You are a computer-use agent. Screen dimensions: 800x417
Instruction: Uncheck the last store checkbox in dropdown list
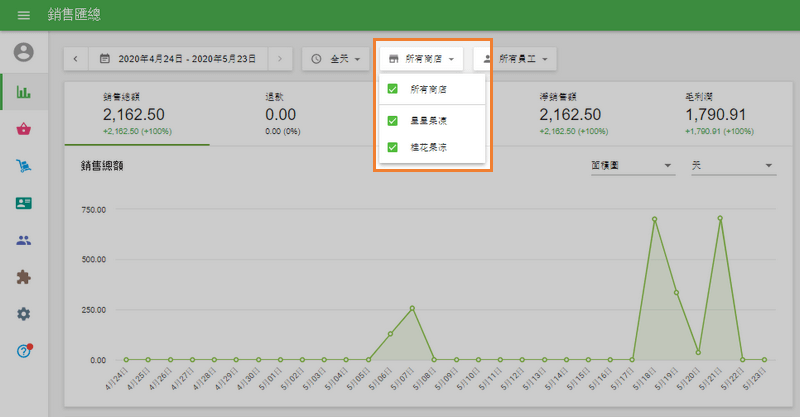click(393, 146)
